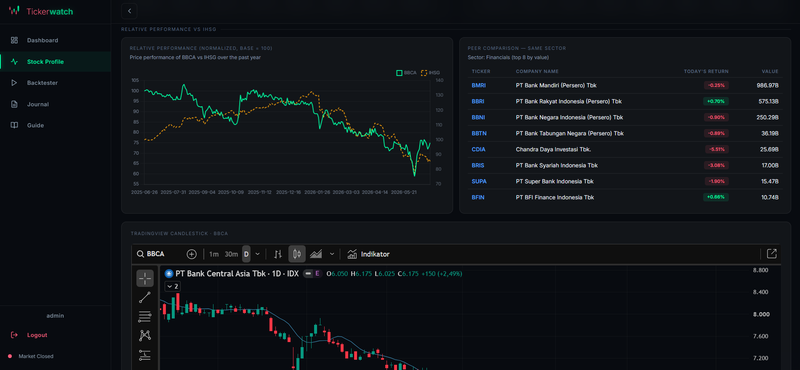Expand the collapsed indicators legend showing 2

click(173, 287)
